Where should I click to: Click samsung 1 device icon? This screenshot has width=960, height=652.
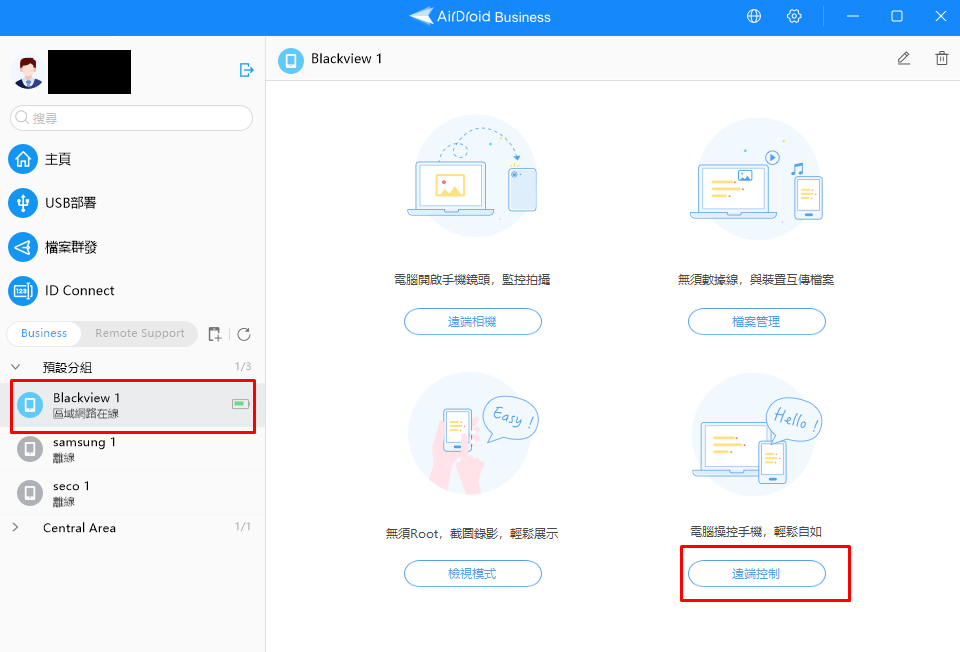[29, 449]
